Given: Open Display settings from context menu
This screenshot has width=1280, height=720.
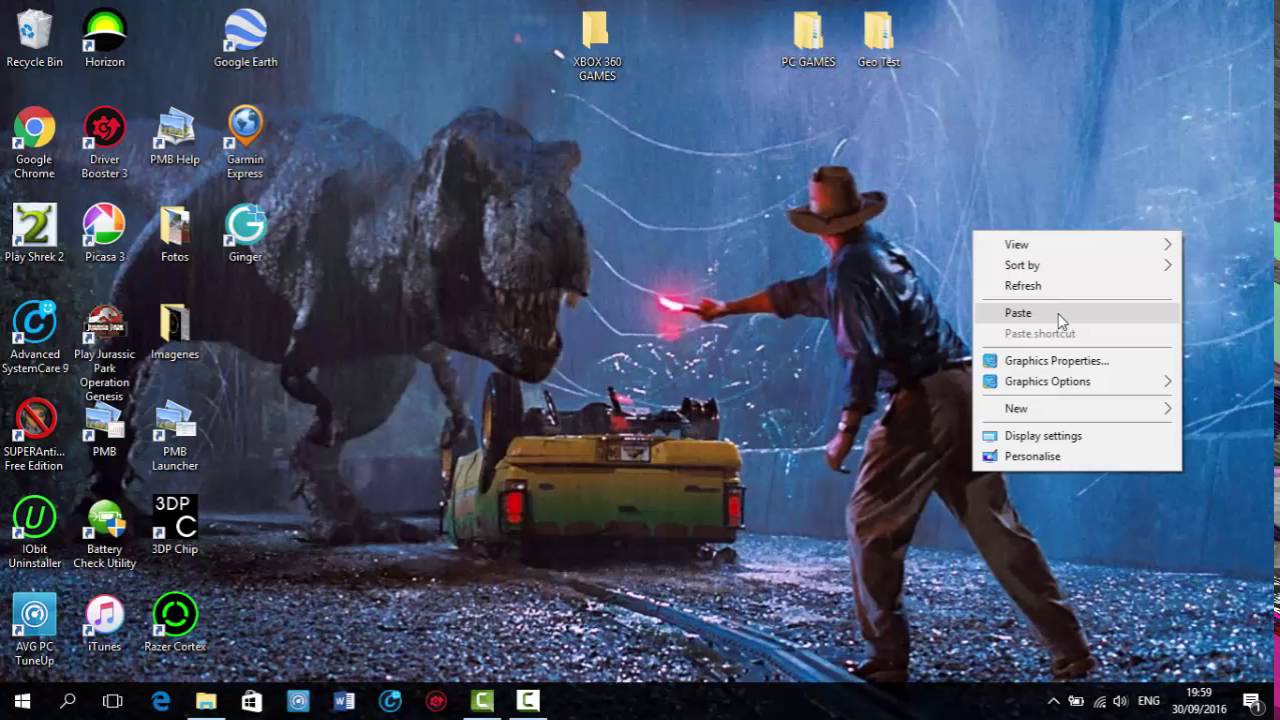Looking at the screenshot, I should point(1077,435).
